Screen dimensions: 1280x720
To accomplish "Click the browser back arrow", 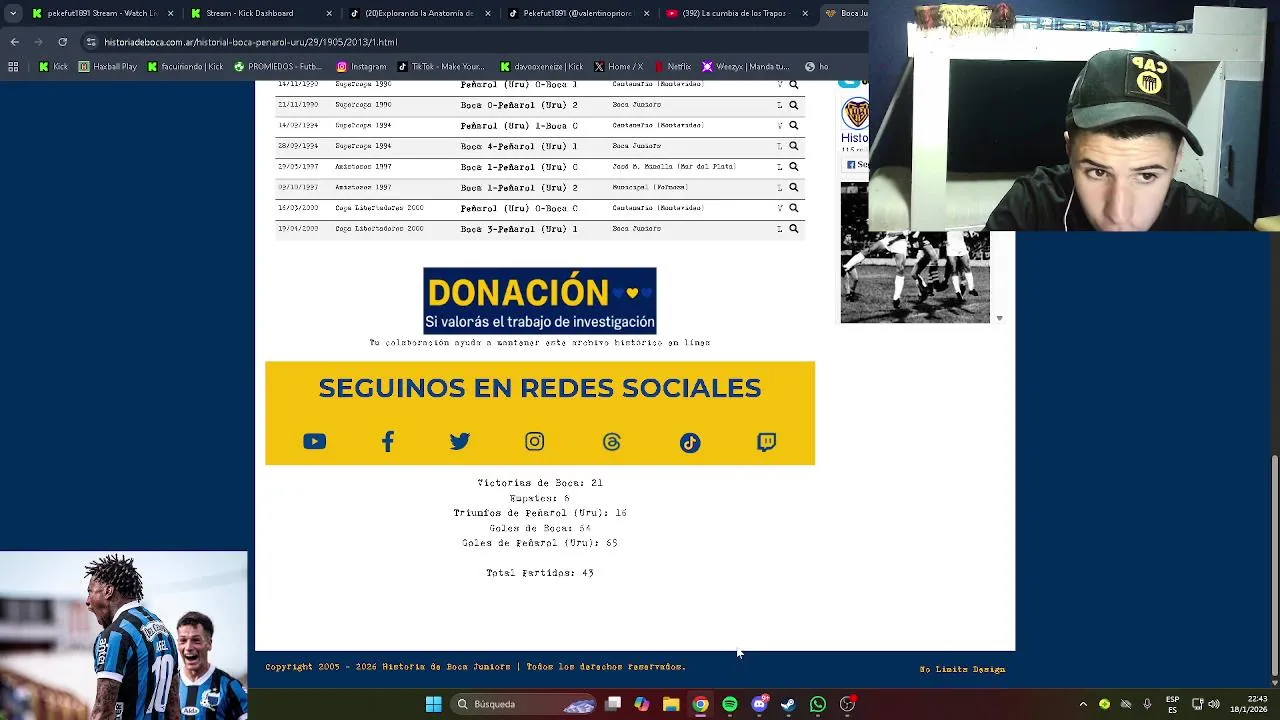I will click(x=14, y=42).
